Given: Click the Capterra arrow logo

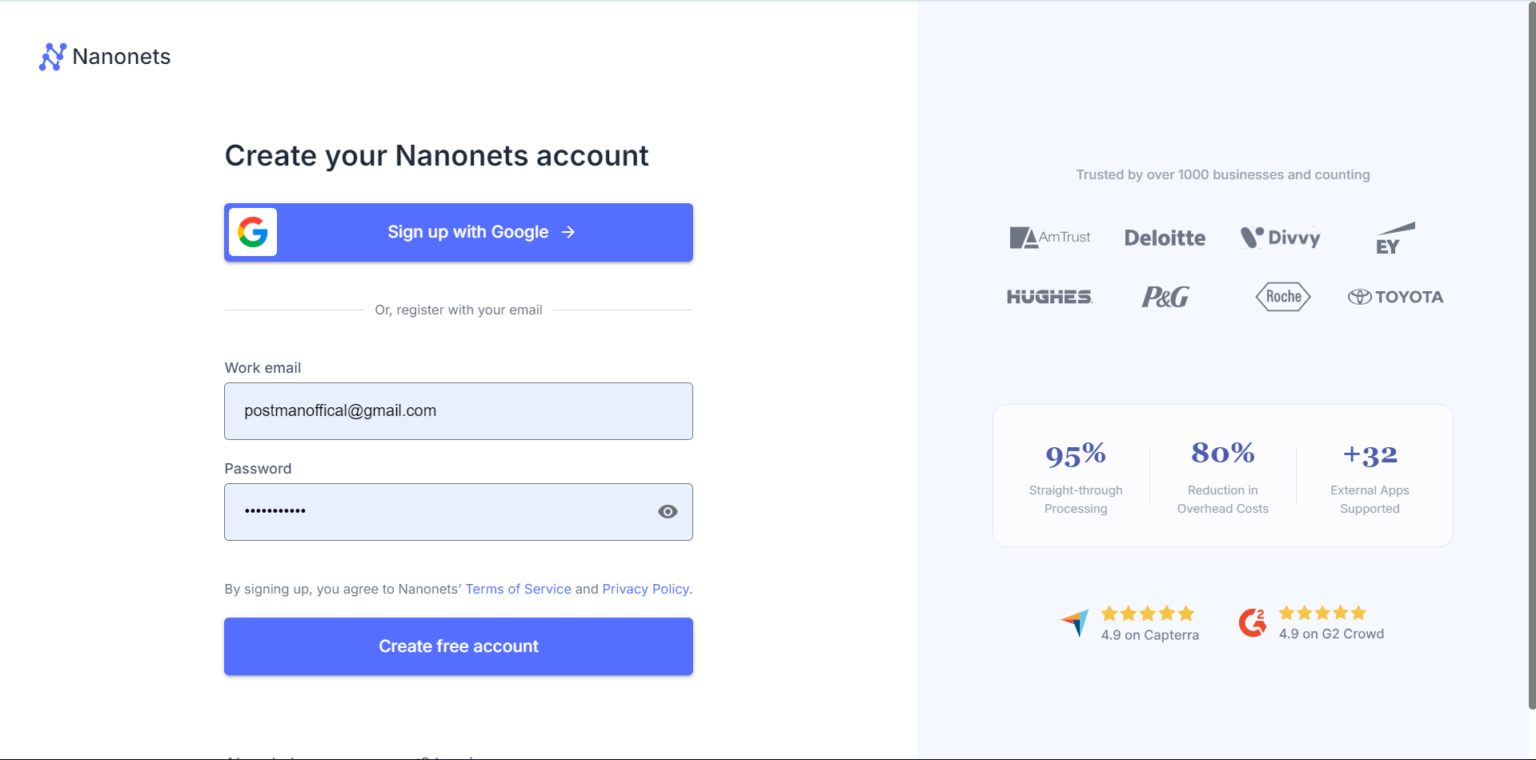Looking at the screenshot, I should tap(1074, 623).
